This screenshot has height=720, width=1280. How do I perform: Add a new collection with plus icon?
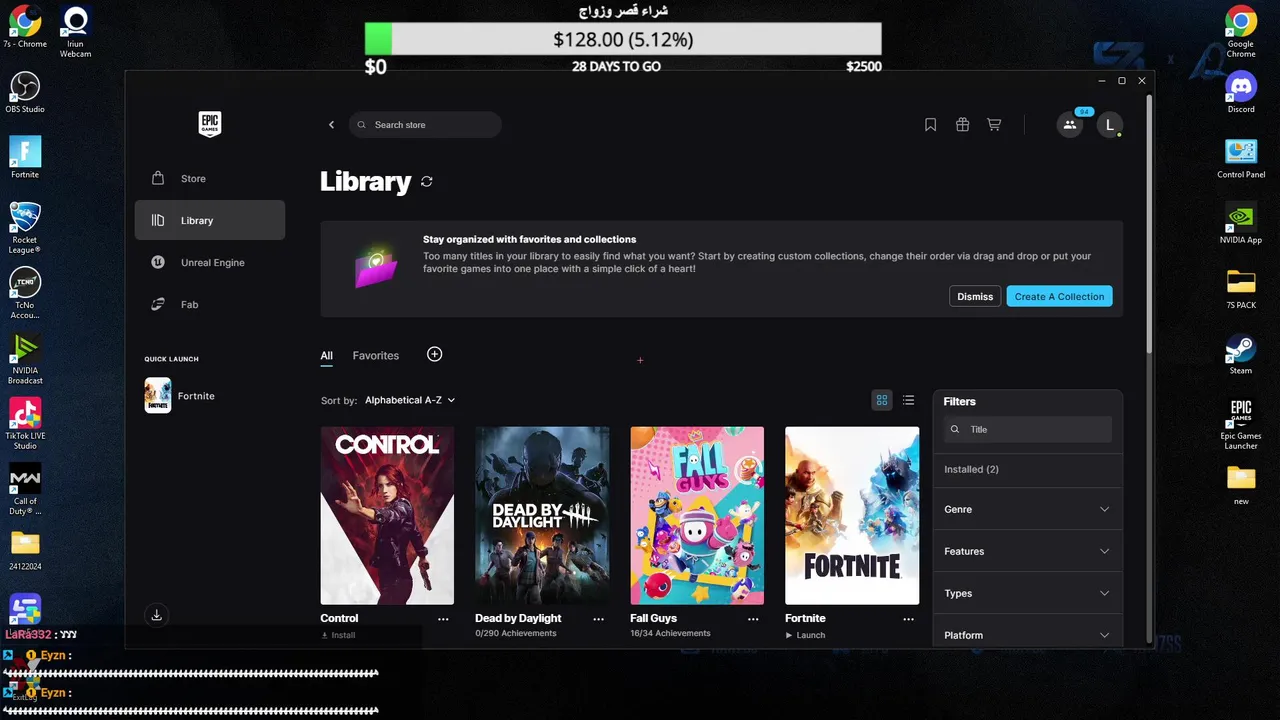click(434, 354)
